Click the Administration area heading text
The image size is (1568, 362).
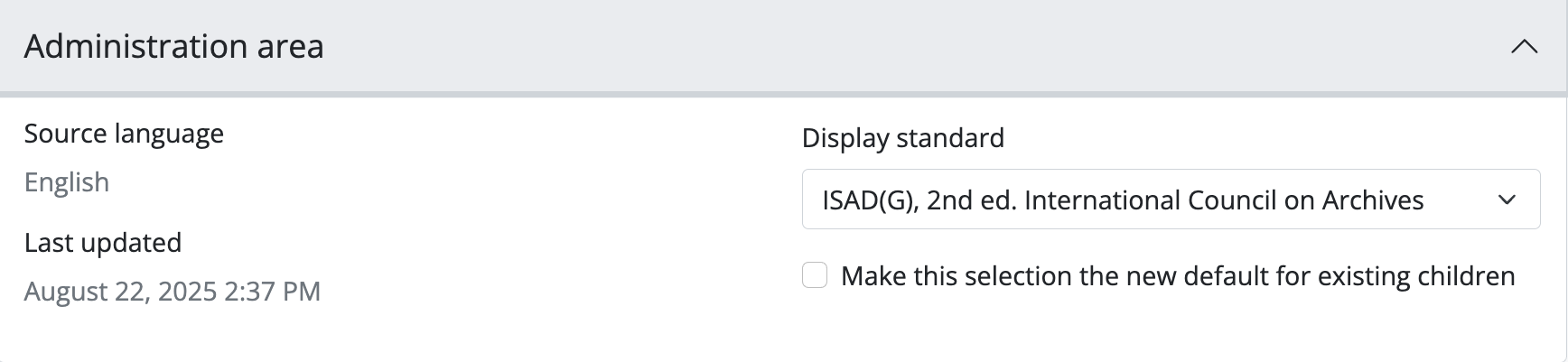[173, 46]
